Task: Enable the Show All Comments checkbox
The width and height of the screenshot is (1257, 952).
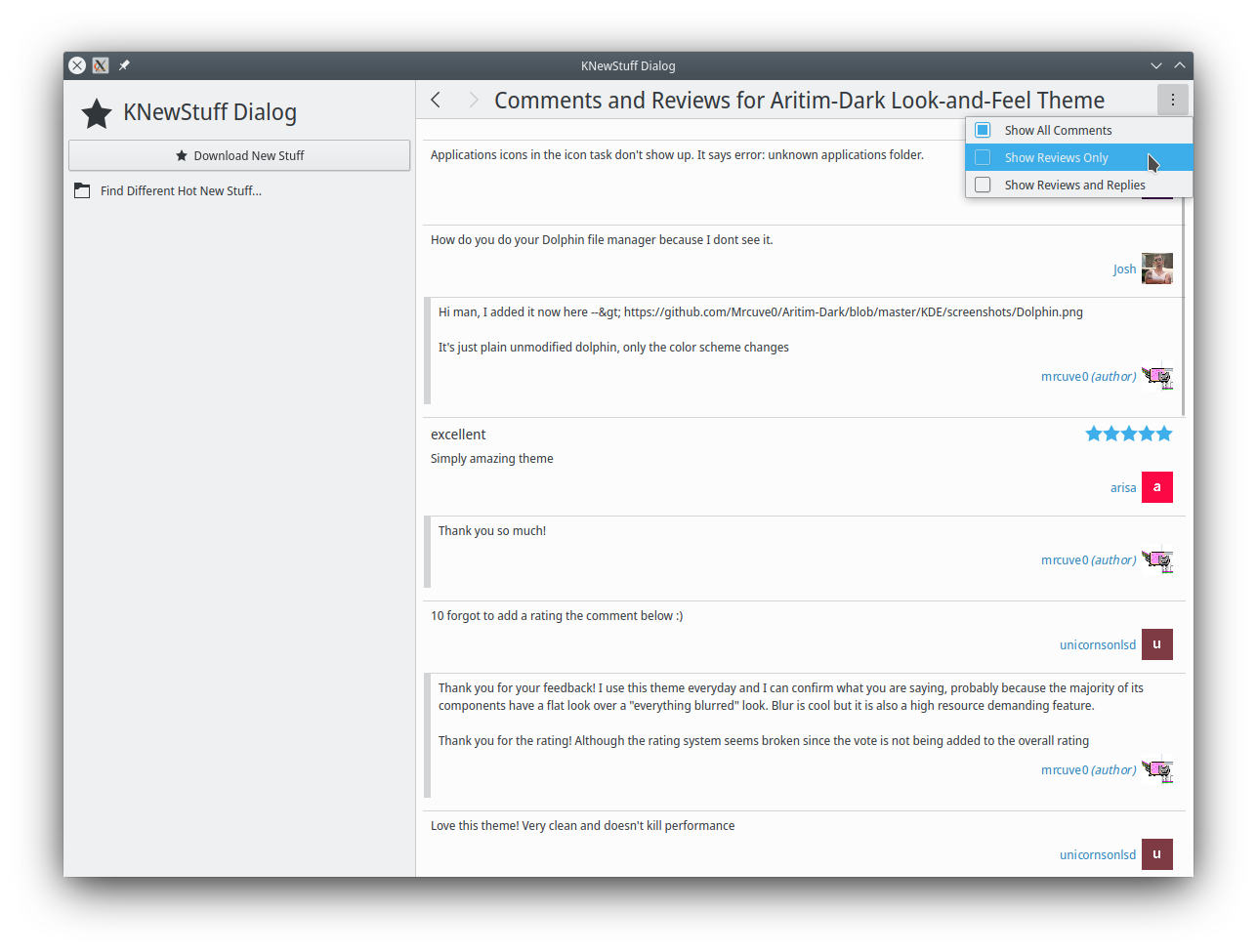Action: tap(984, 130)
